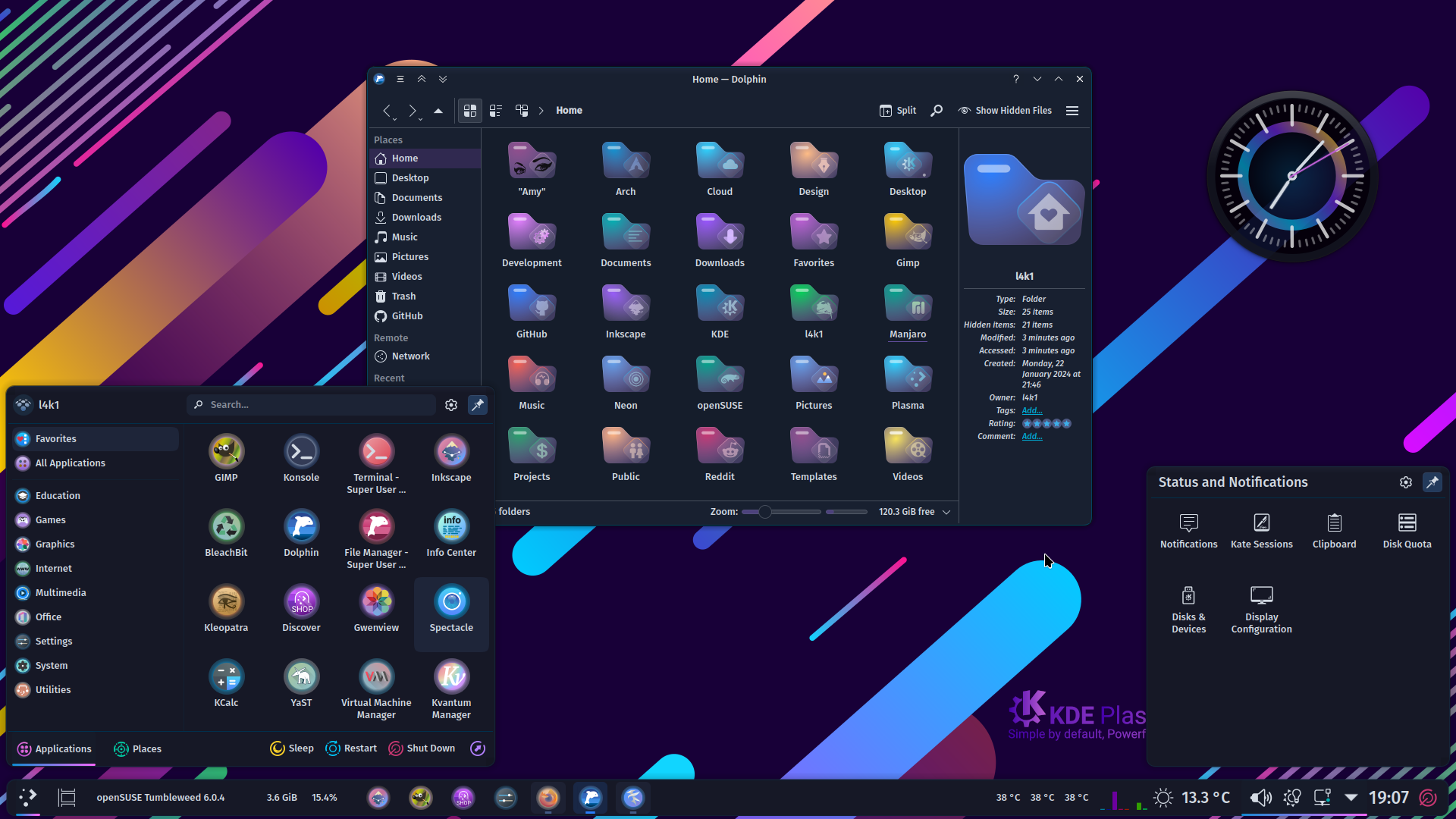Go back in Dolphin navigation
1456x819 pixels.
coord(387,111)
